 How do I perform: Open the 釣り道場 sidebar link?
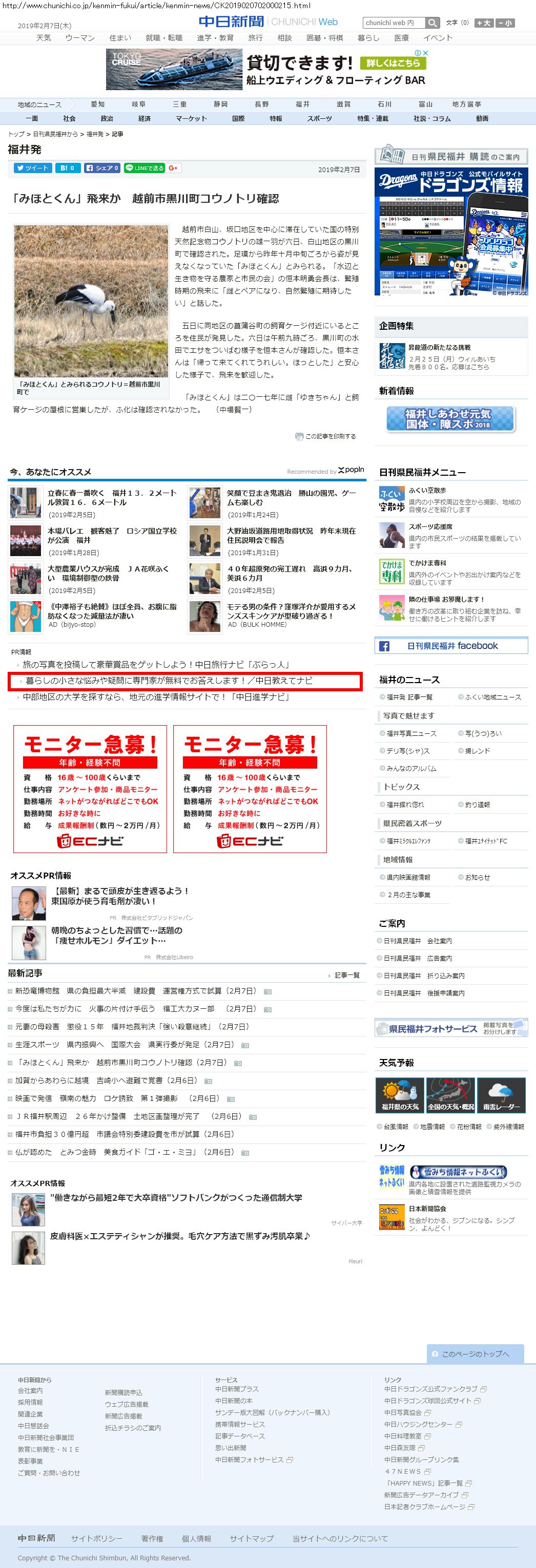[x=478, y=804]
